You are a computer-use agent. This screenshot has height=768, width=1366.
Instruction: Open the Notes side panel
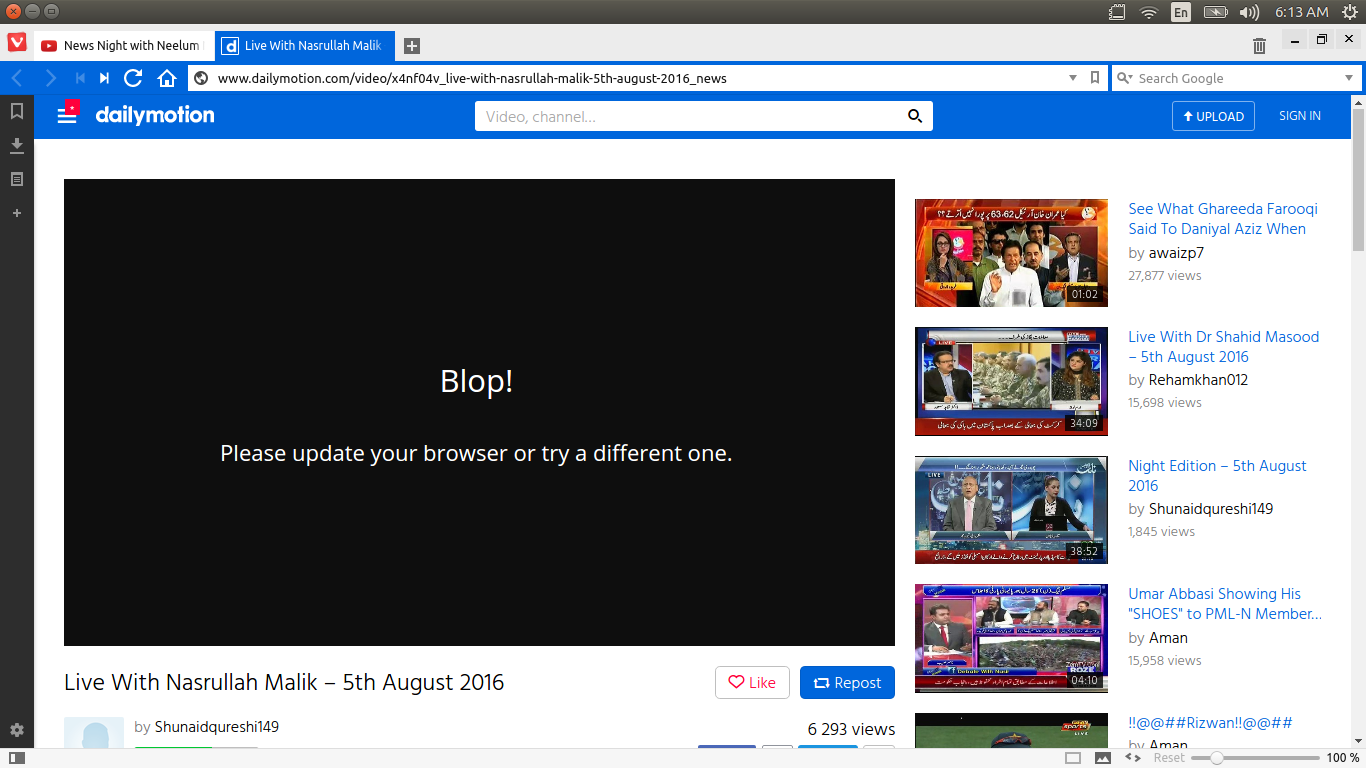tap(17, 179)
